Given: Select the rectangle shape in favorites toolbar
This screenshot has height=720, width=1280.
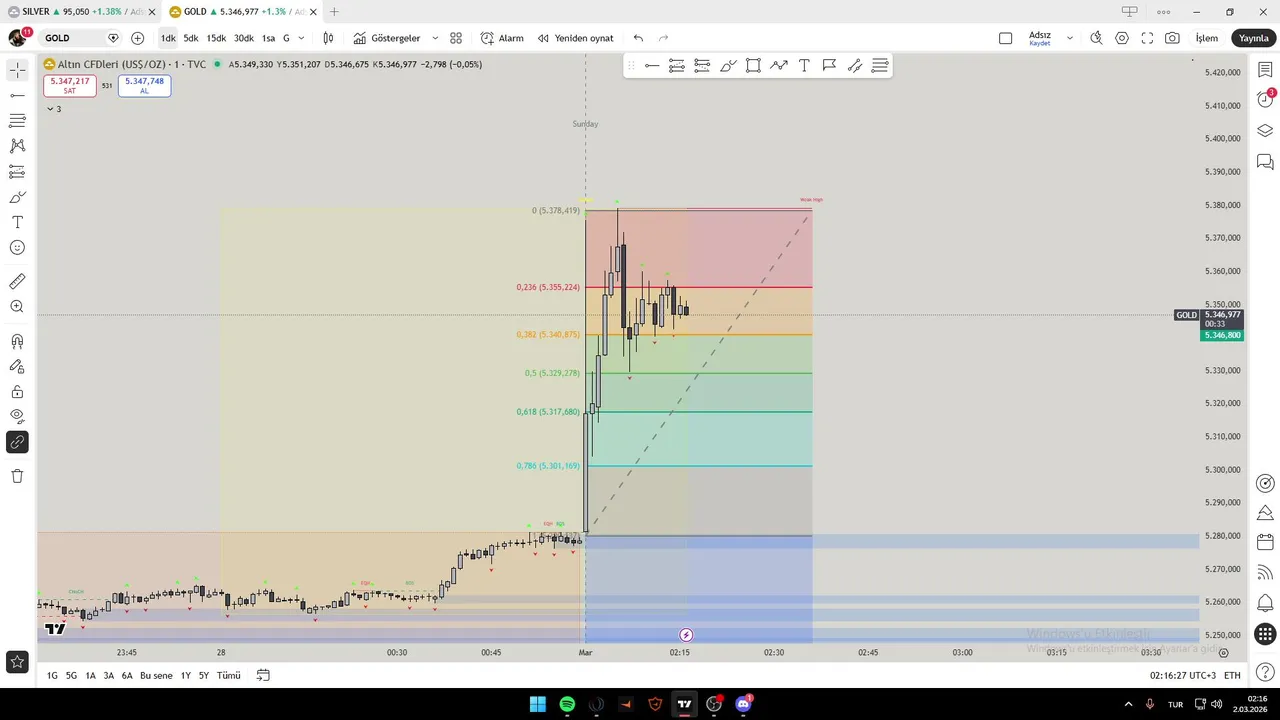Looking at the screenshot, I should pos(753,66).
